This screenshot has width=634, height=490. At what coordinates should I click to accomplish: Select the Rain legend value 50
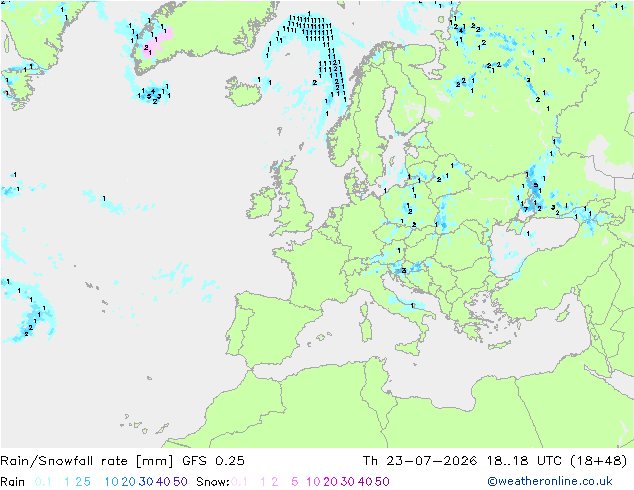pos(180,482)
